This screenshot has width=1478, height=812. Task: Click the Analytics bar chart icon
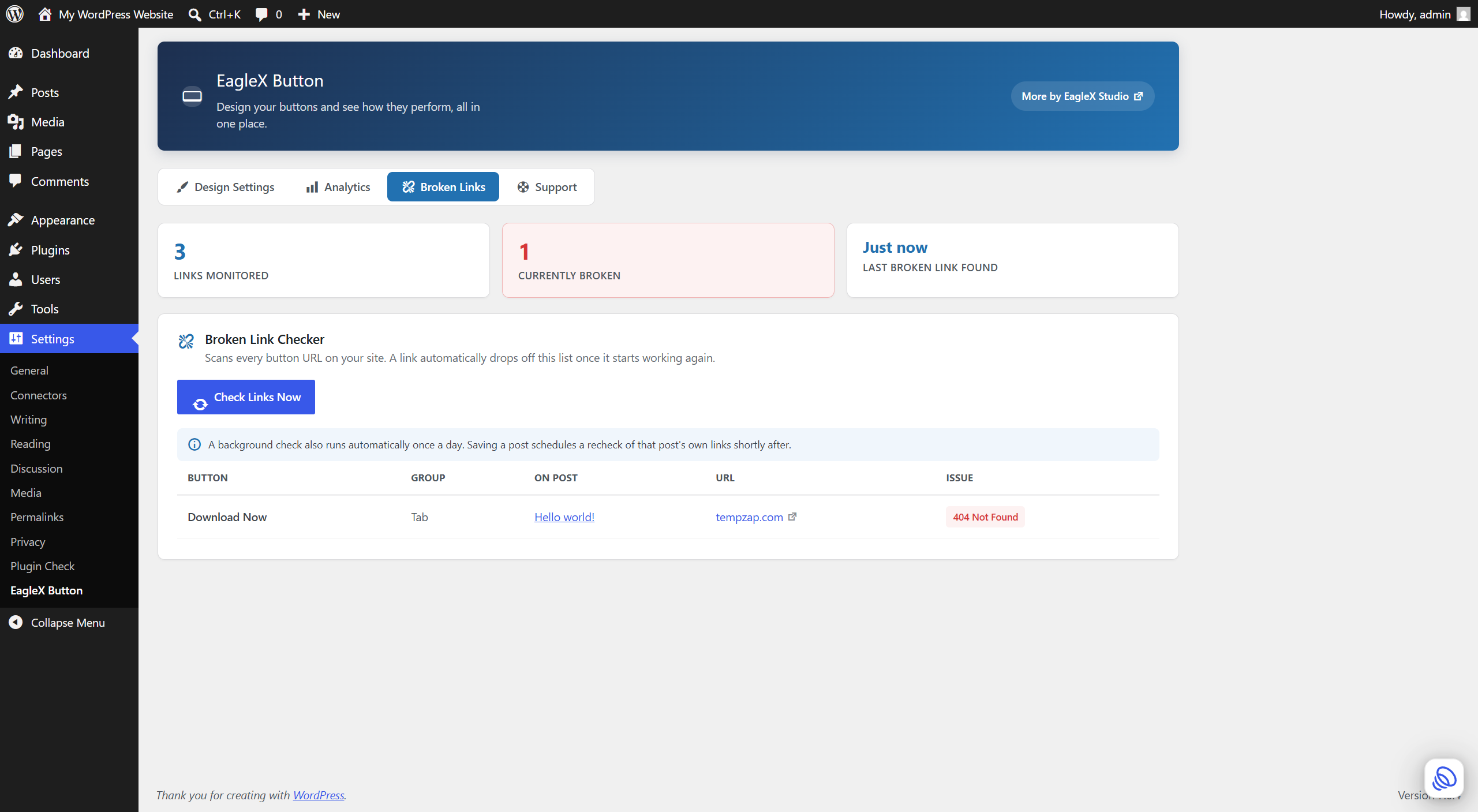coord(312,187)
